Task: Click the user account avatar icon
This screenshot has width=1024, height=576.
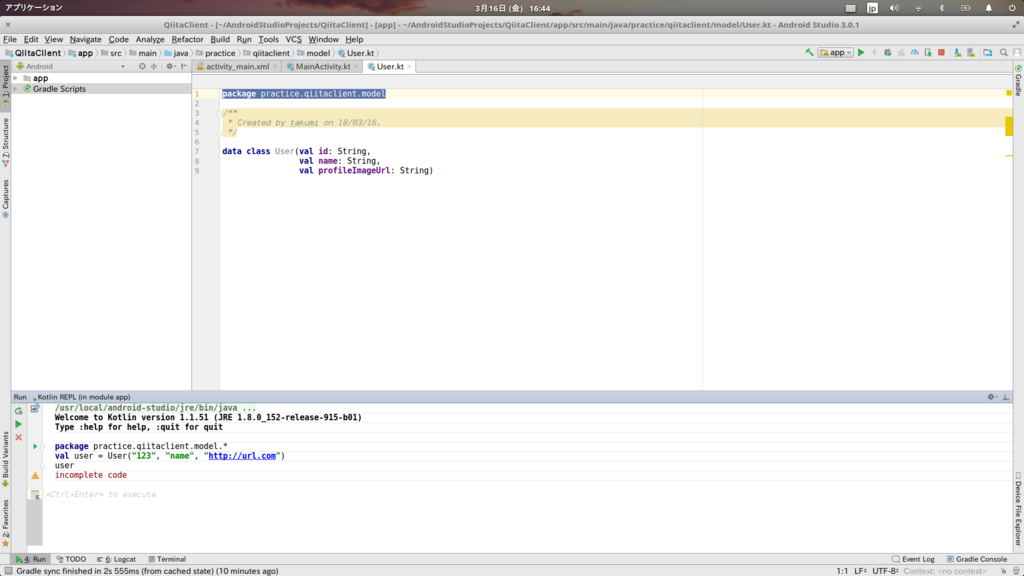Action: pyautogui.click(x=1017, y=52)
